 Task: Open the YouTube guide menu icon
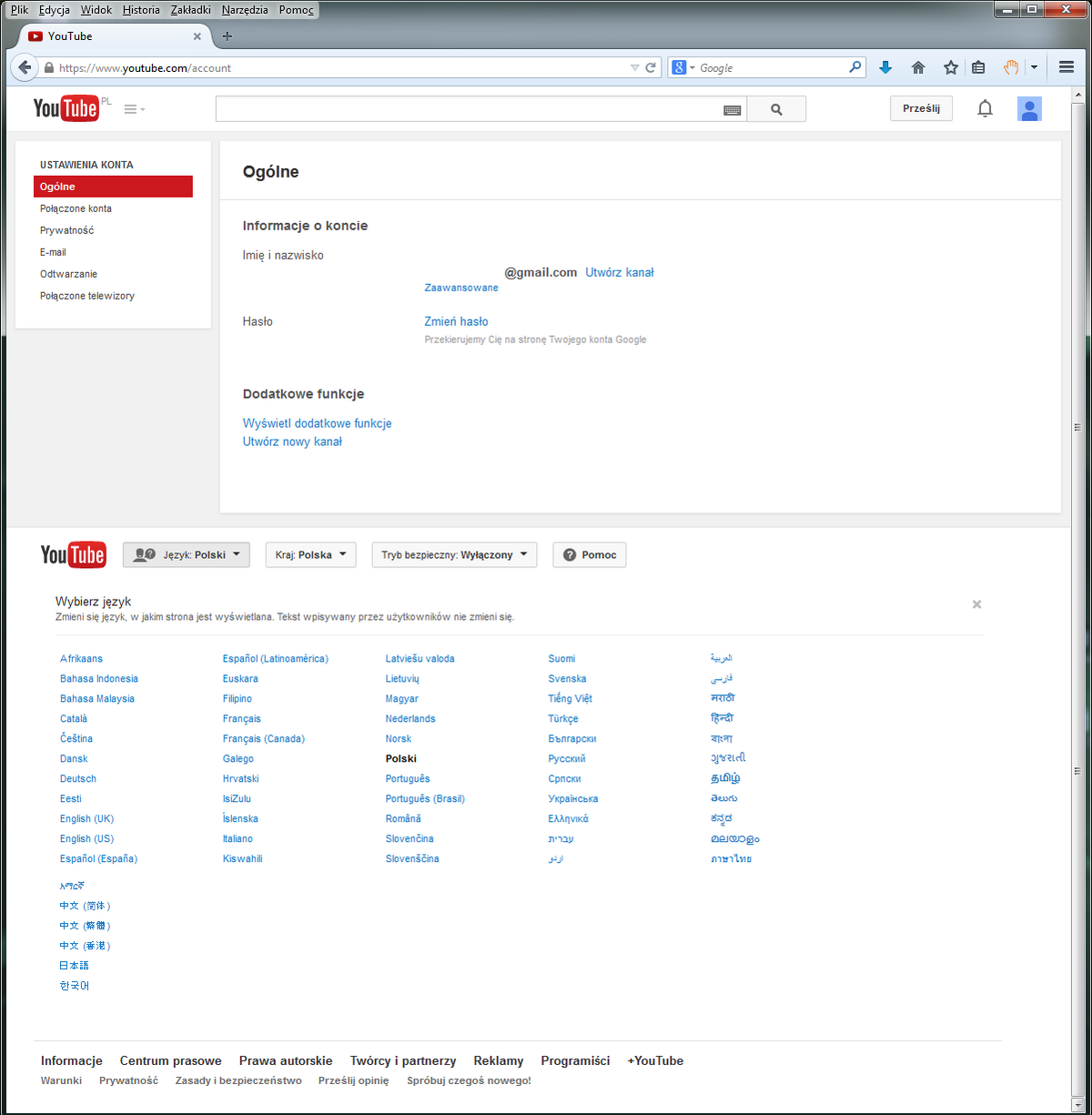click(x=135, y=109)
